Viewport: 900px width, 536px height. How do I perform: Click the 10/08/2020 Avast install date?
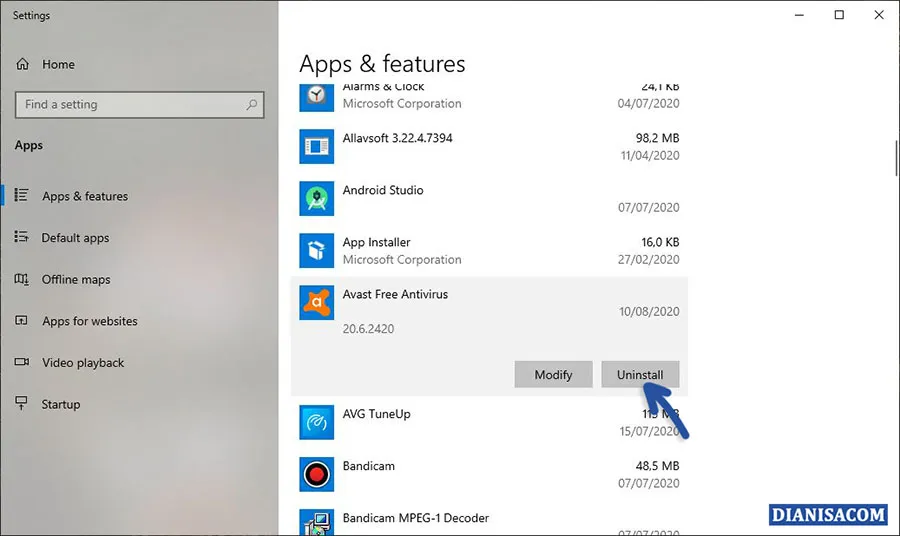tap(649, 312)
